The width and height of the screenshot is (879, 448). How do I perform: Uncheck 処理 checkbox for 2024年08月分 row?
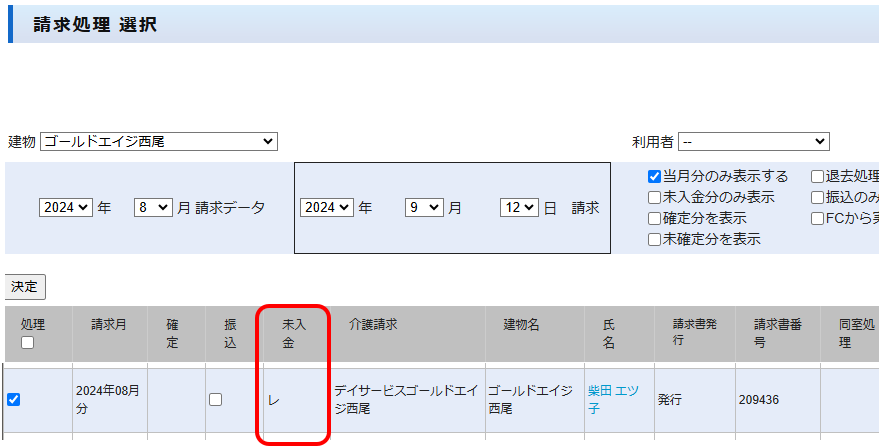(14, 399)
